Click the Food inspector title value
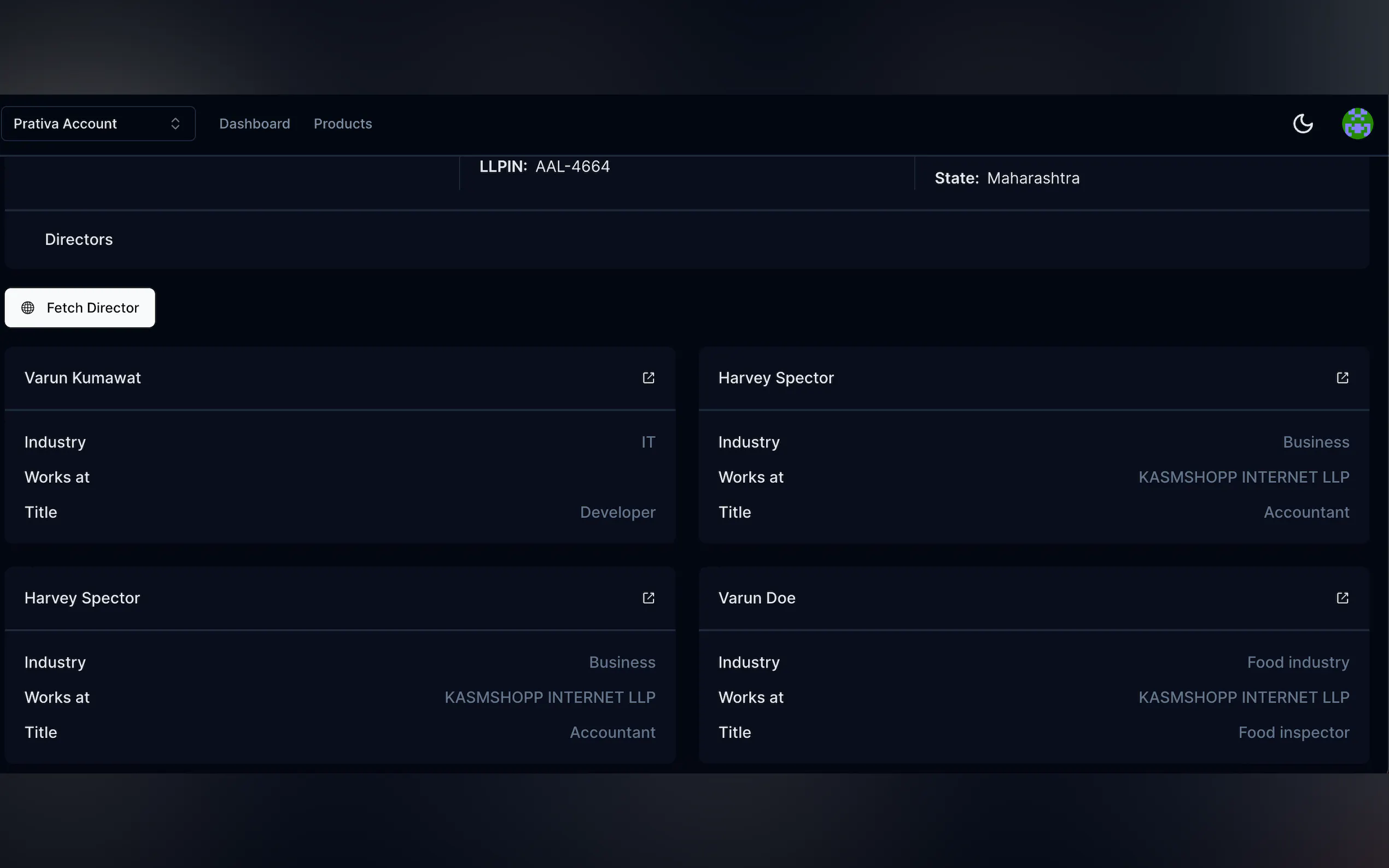The width and height of the screenshot is (1389, 868). [1293, 732]
